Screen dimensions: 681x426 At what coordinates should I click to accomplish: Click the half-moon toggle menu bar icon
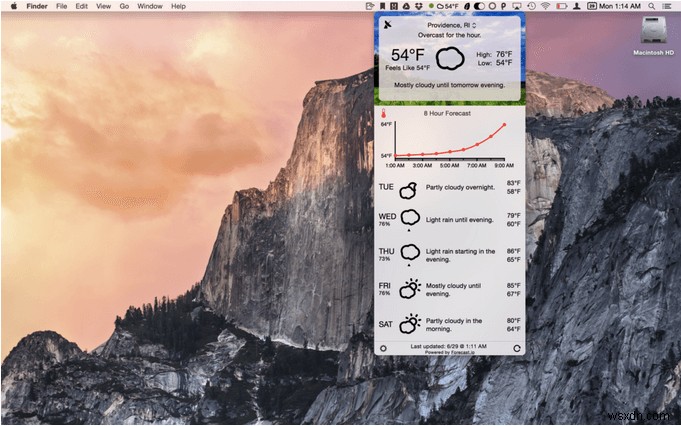click(x=479, y=6)
